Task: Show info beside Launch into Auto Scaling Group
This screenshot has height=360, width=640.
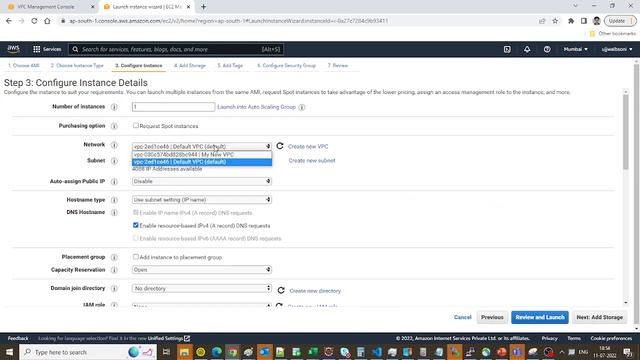Action: 302,107
